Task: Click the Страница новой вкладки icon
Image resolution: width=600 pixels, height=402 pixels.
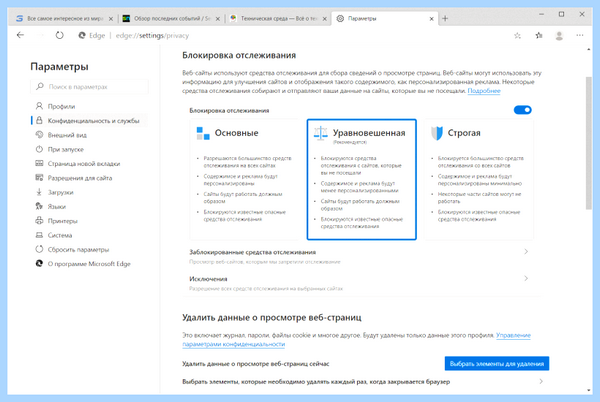Action: pos(39,163)
